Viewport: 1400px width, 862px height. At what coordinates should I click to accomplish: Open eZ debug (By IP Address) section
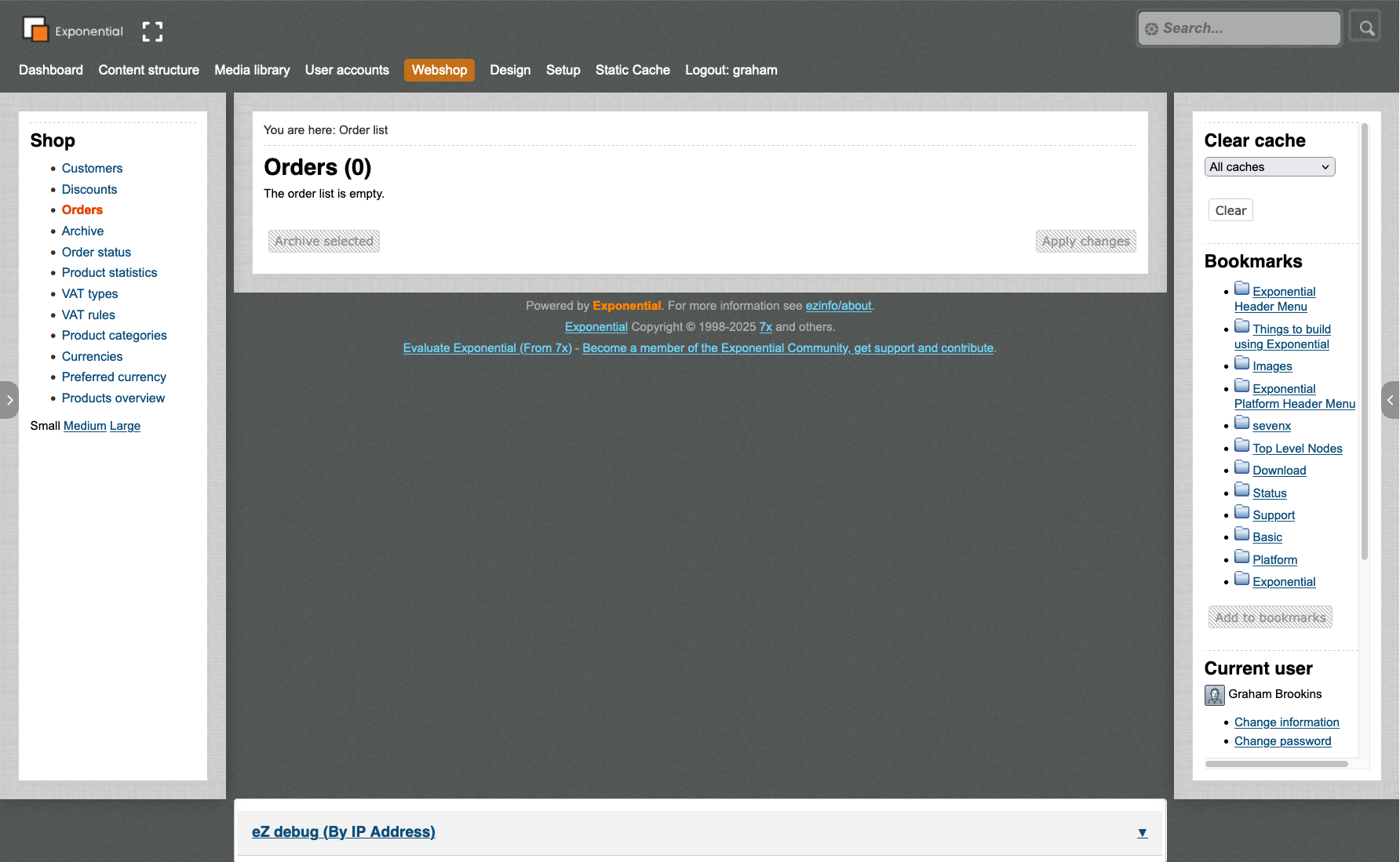343,832
